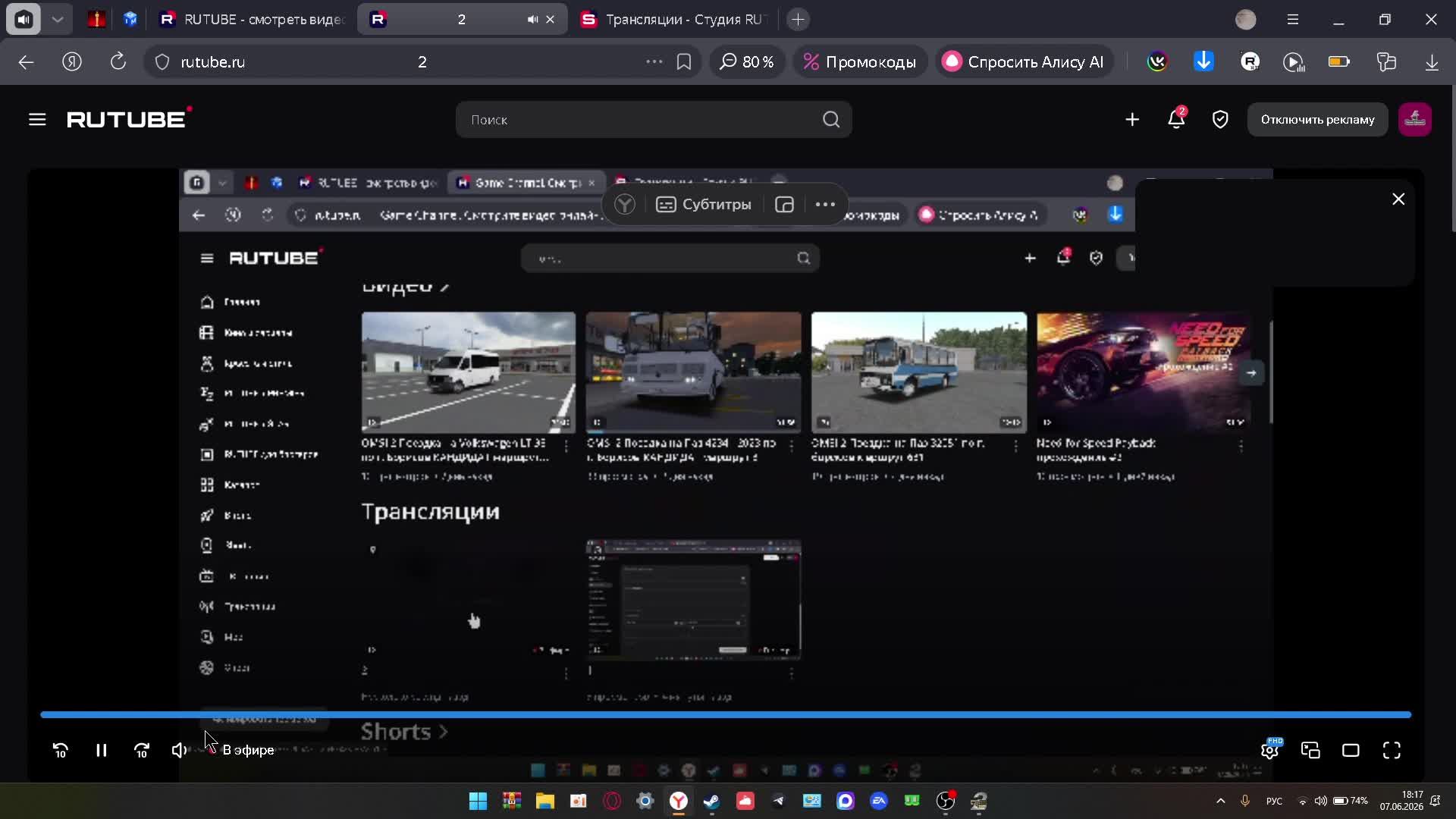Open the РУС keyboard language switcher
This screenshot has height=819, width=1456.
(x=1274, y=801)
